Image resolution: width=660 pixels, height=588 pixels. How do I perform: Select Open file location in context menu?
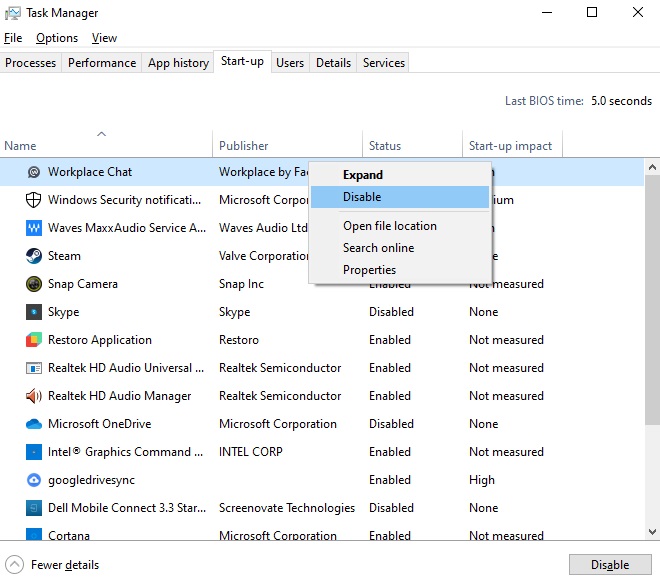tap(400, 226)
